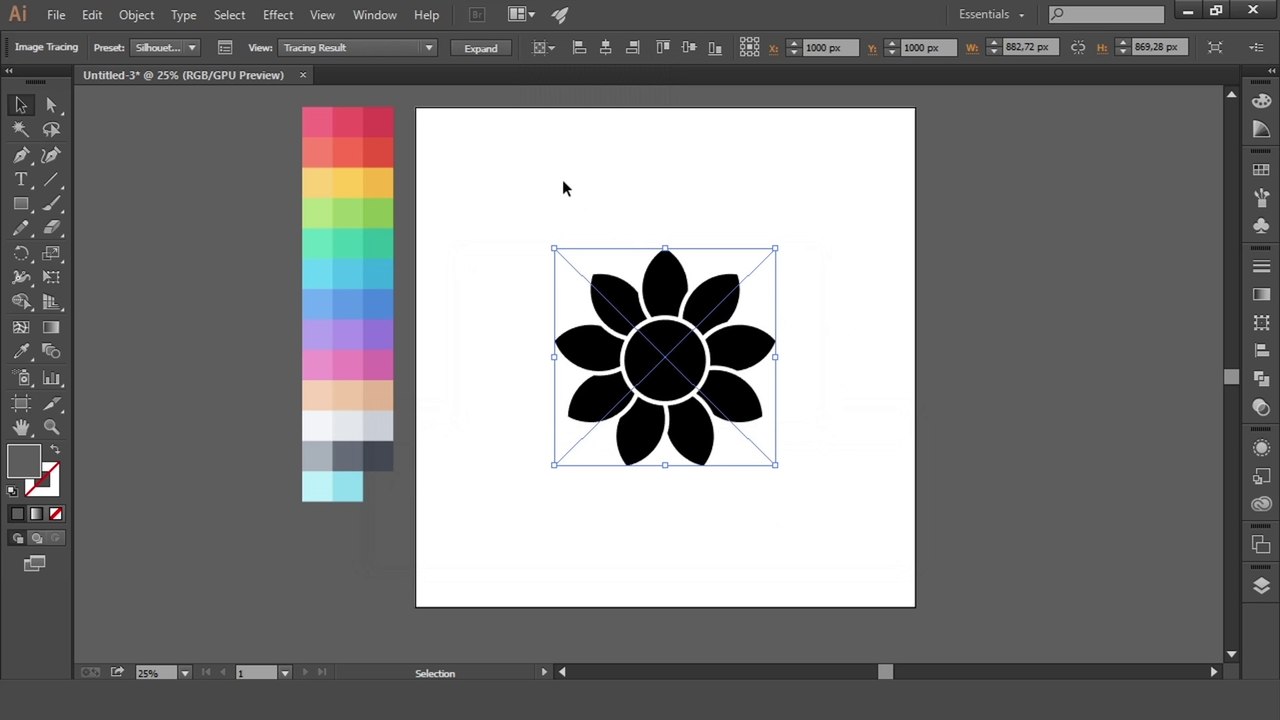Open the Stroke panel icon
Image resolution: width=1280 pixels, height=720 pixels.
(1261, 267)
